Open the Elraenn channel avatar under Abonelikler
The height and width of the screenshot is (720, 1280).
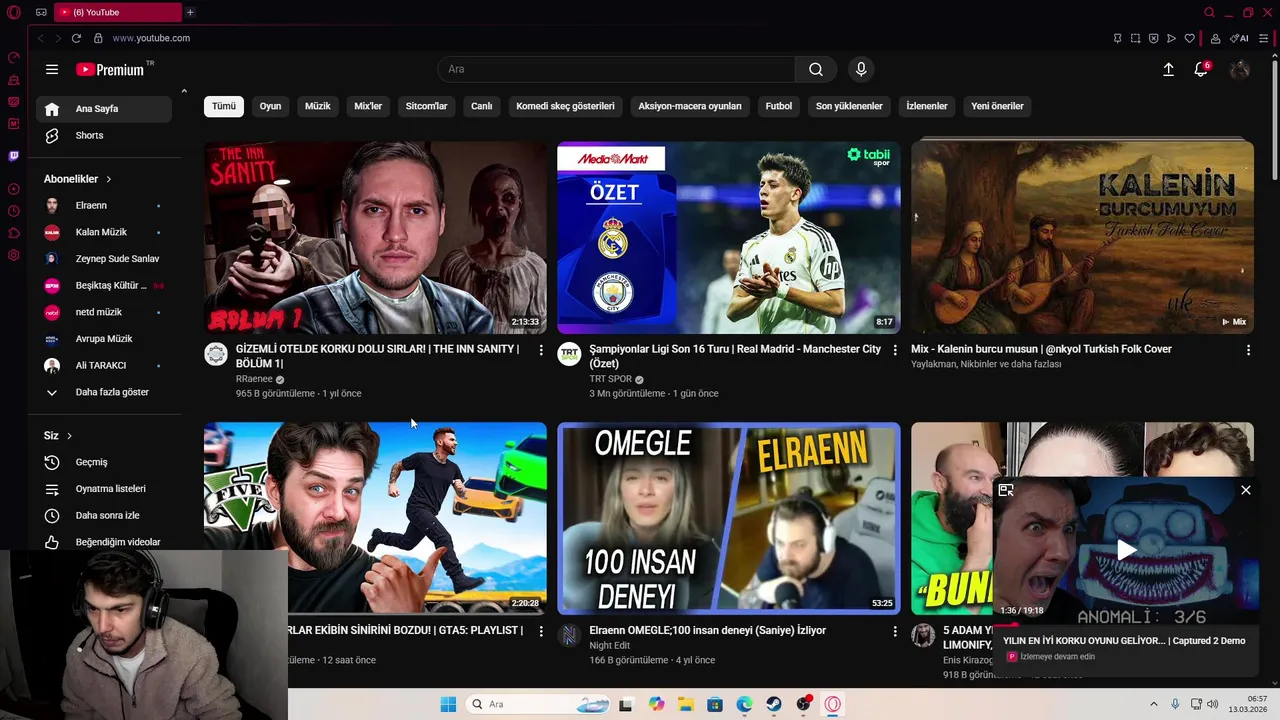[x=52, y=205]
